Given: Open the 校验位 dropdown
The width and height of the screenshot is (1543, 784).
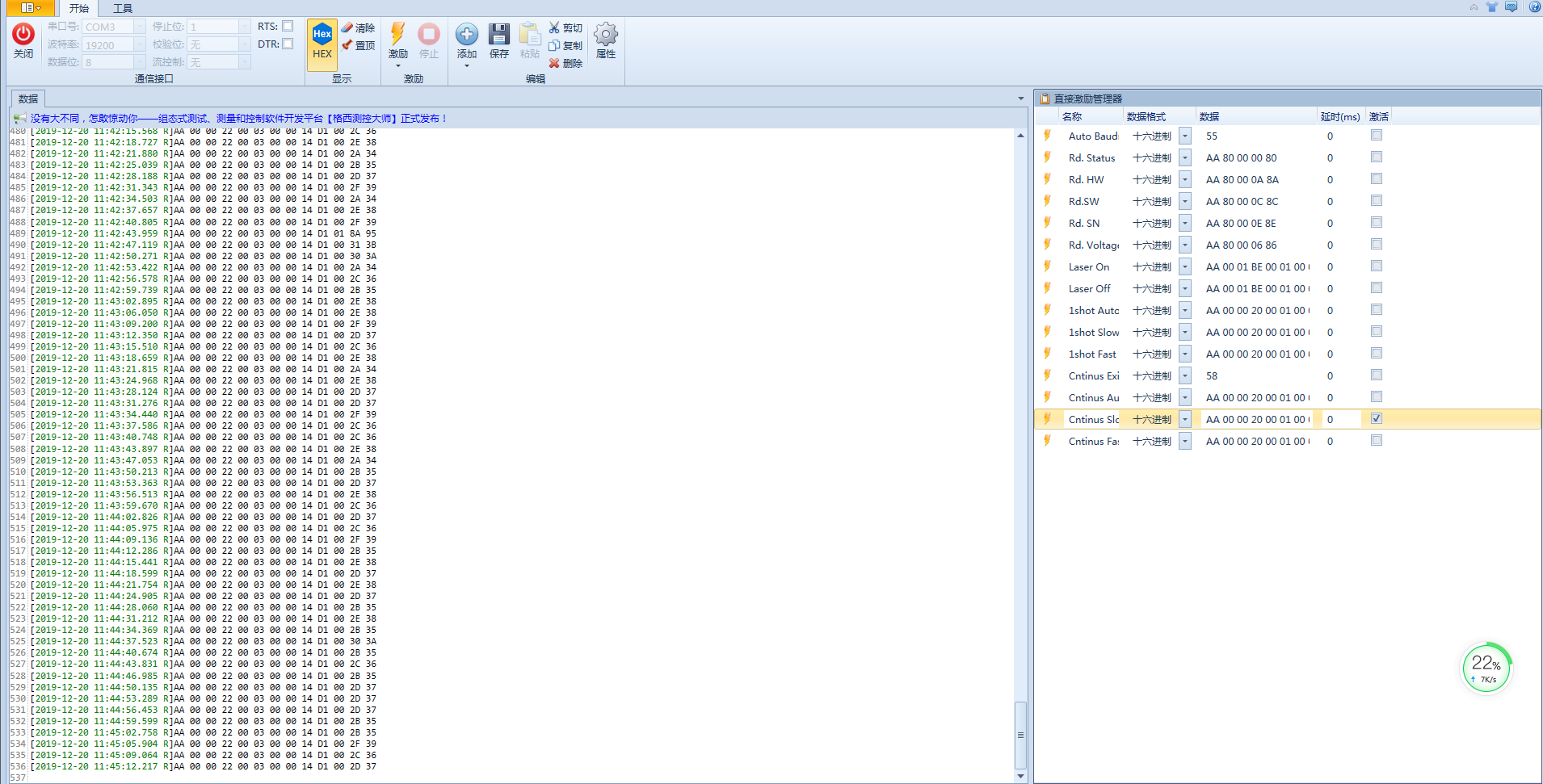Looking at the screenshot, I should pyautogui.click(x=245, y=44).
